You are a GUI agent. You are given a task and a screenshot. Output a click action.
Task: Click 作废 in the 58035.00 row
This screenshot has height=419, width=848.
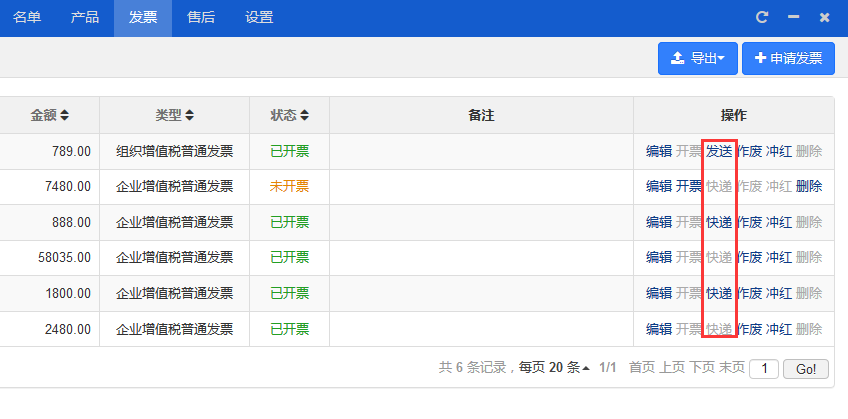point(749,257)
